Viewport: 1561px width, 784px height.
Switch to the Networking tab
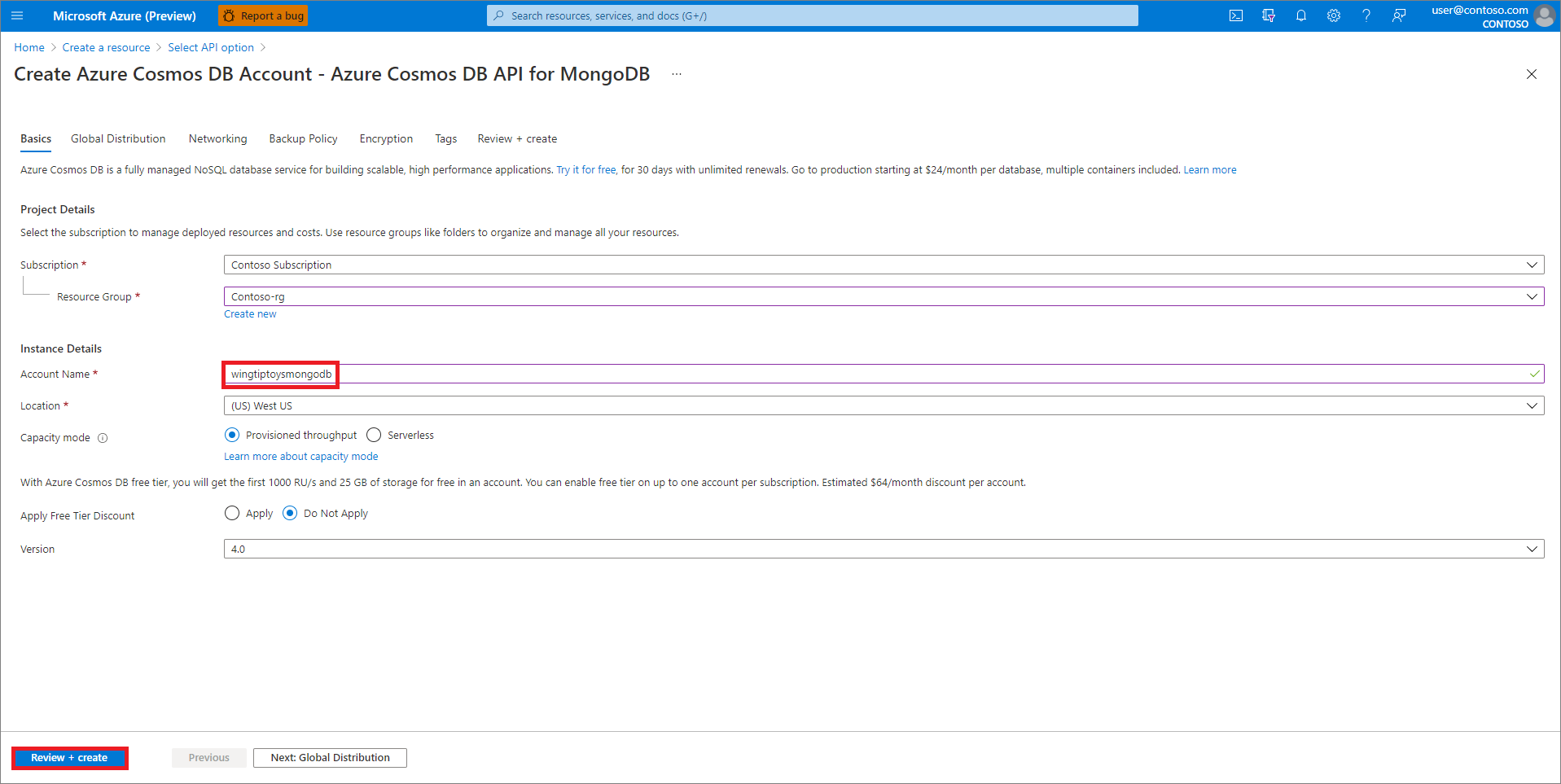[217, 138]
